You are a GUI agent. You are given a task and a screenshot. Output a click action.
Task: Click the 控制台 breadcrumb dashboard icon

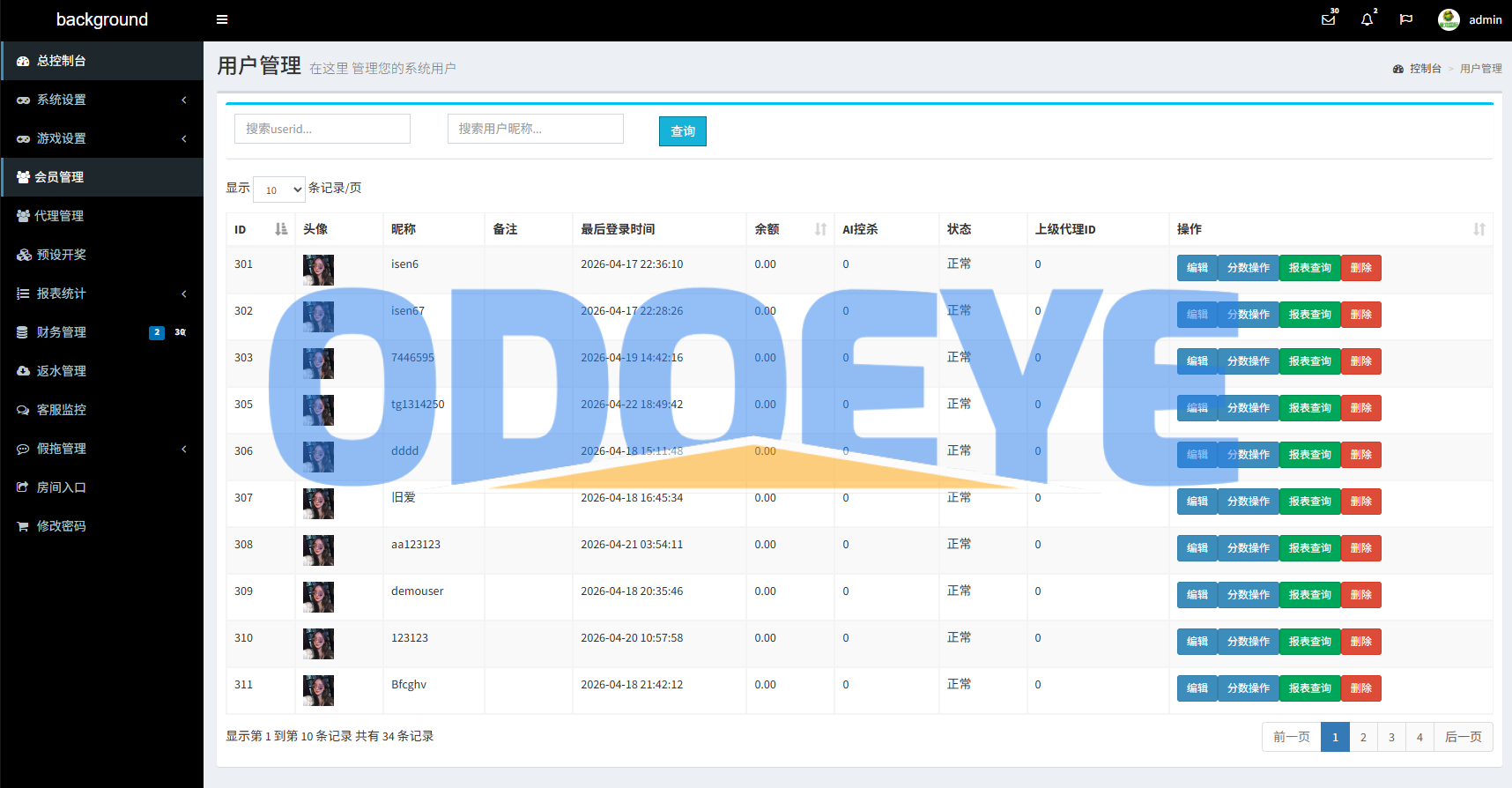1398,69
